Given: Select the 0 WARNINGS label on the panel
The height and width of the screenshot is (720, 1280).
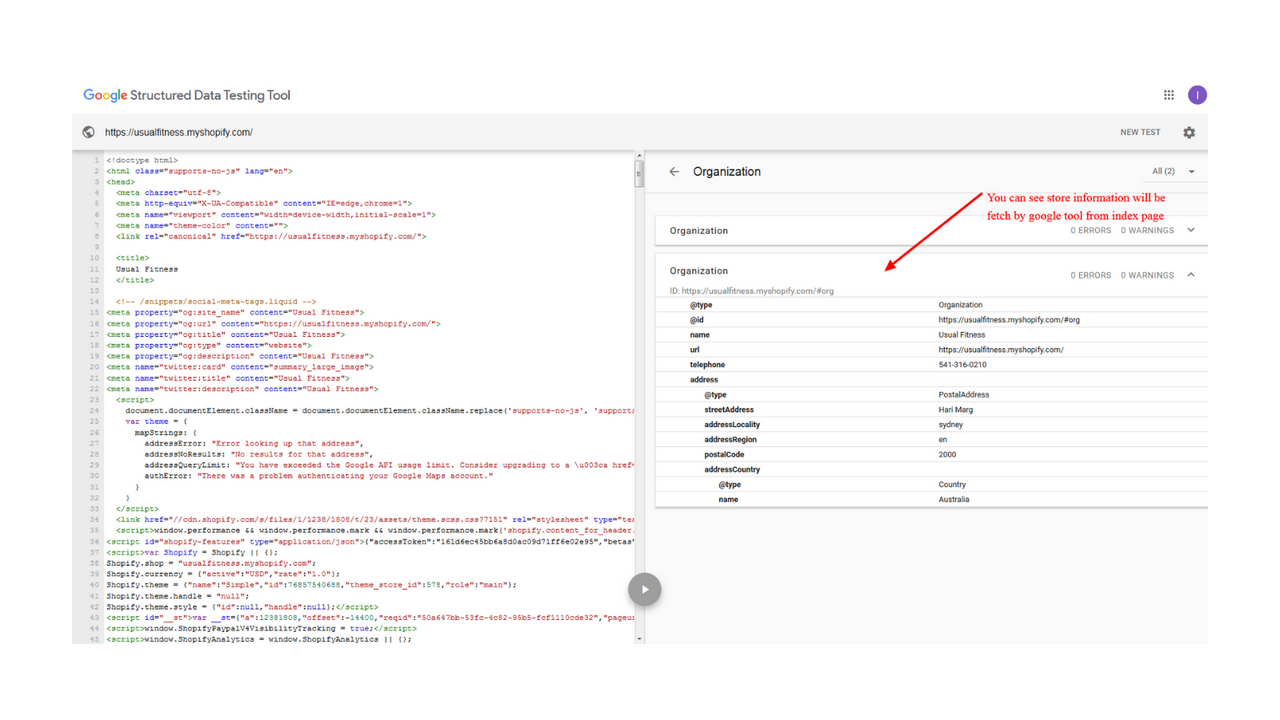Looking at the screenshot, I should (x=1146, y=274).
